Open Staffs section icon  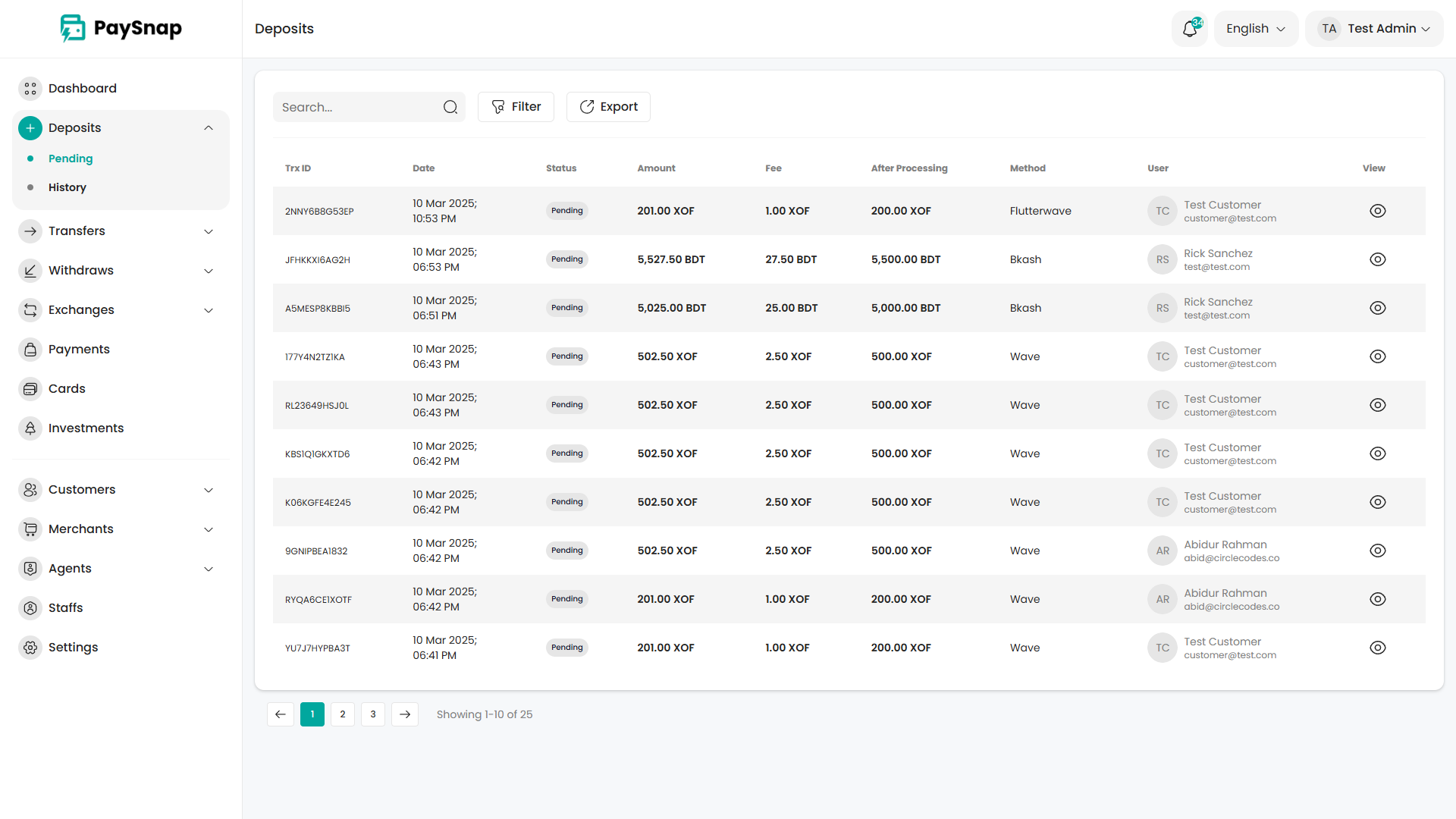tap(30, 608)
